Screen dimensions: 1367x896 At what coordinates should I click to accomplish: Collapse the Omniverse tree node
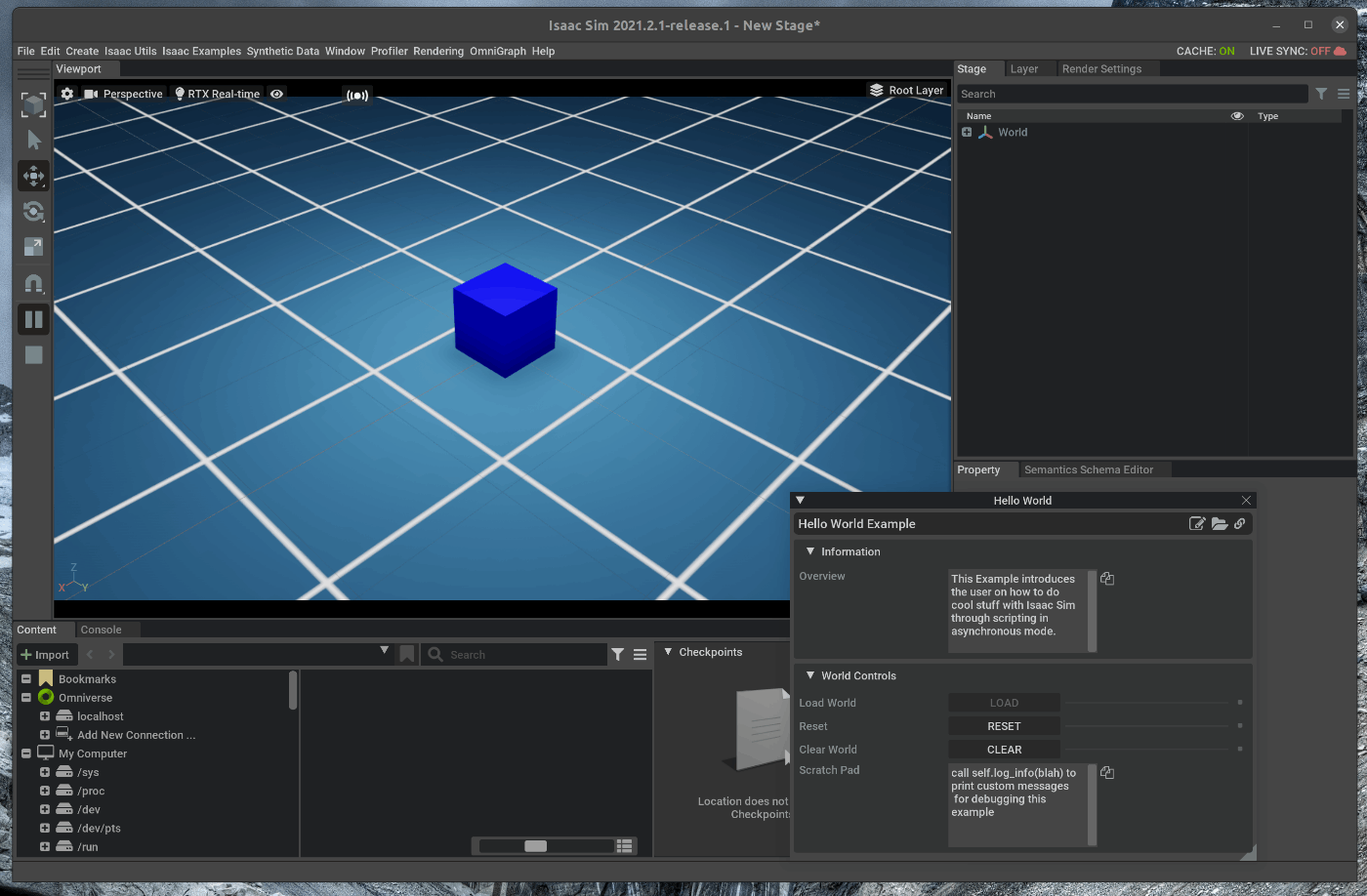click(x=26, y=698)
